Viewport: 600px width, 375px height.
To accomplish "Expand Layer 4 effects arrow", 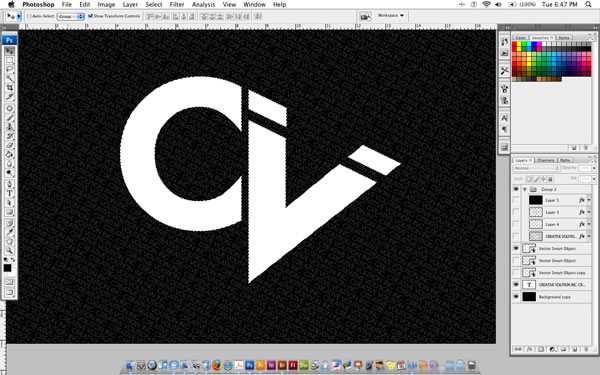I will [x=589, y=224].
